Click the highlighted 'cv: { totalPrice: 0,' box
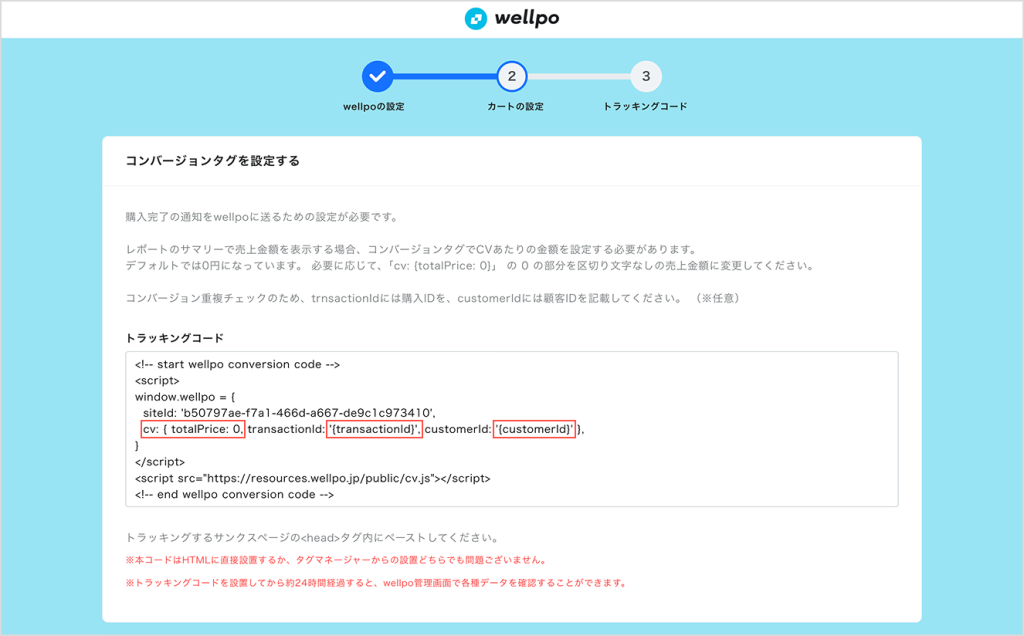This screenshot has height=636, width=1024. point(192,429)
